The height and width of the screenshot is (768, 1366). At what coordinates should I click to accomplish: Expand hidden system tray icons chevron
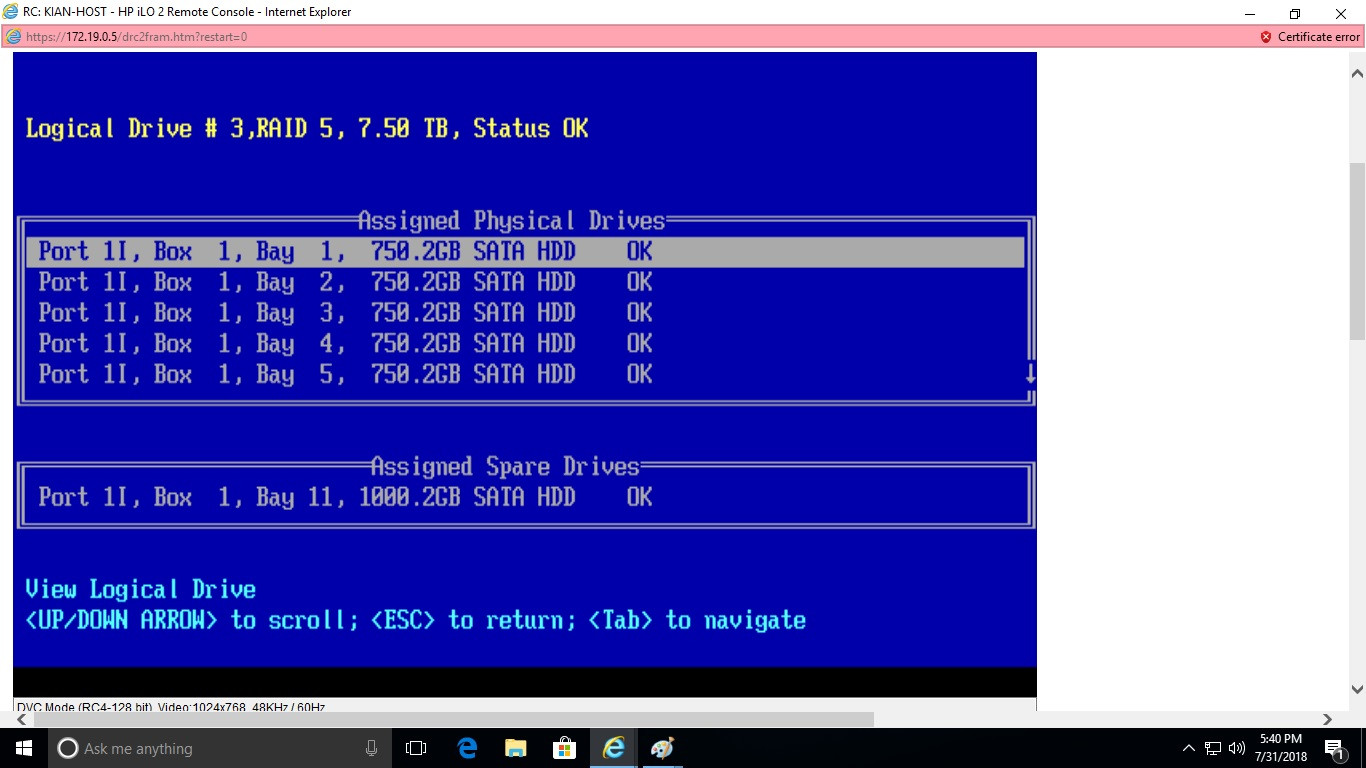1188,748
